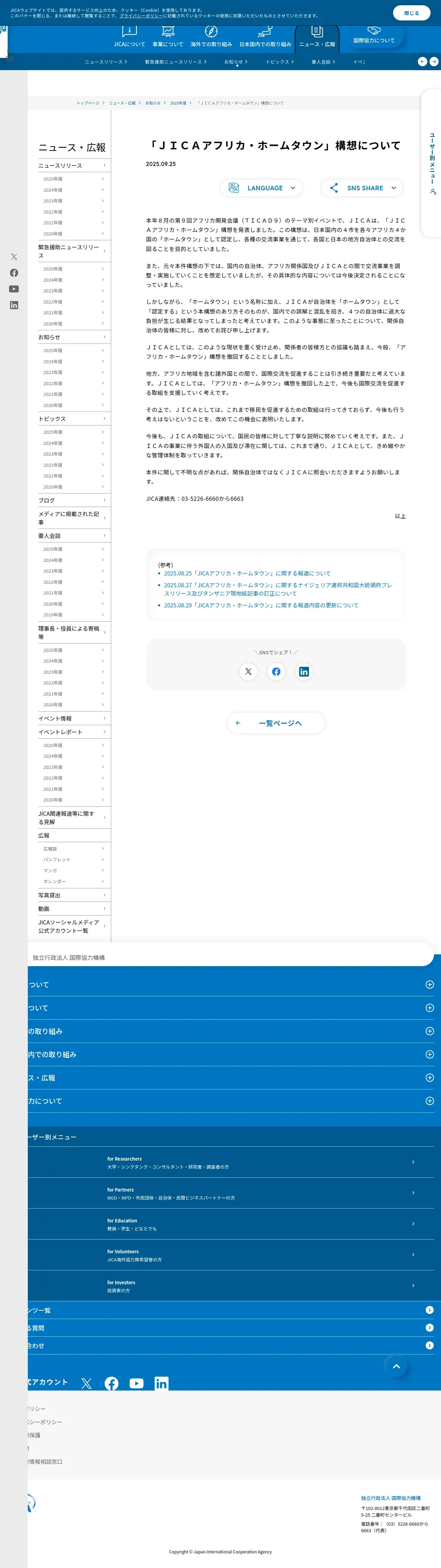
Task: Open イベント情報 in the sidebar
Action: tap(74, 718)
